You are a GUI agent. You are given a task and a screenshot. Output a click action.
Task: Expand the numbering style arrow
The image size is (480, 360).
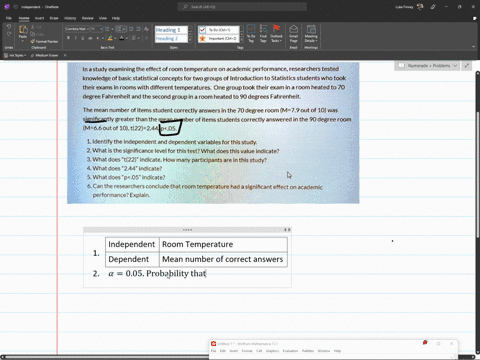125,29
